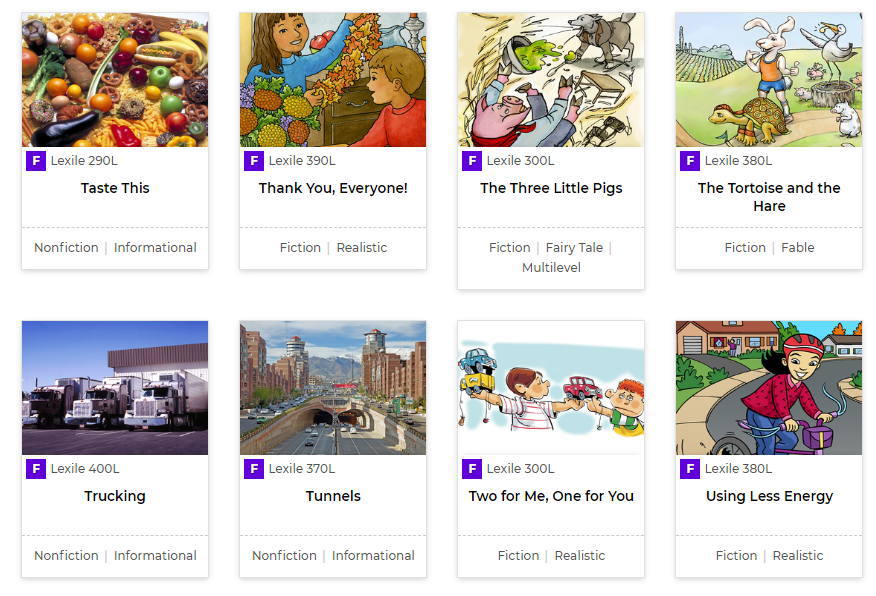Click the F level badge on The Three Little Pigs
Screen dimensions: 876x596
coord(472,161)
